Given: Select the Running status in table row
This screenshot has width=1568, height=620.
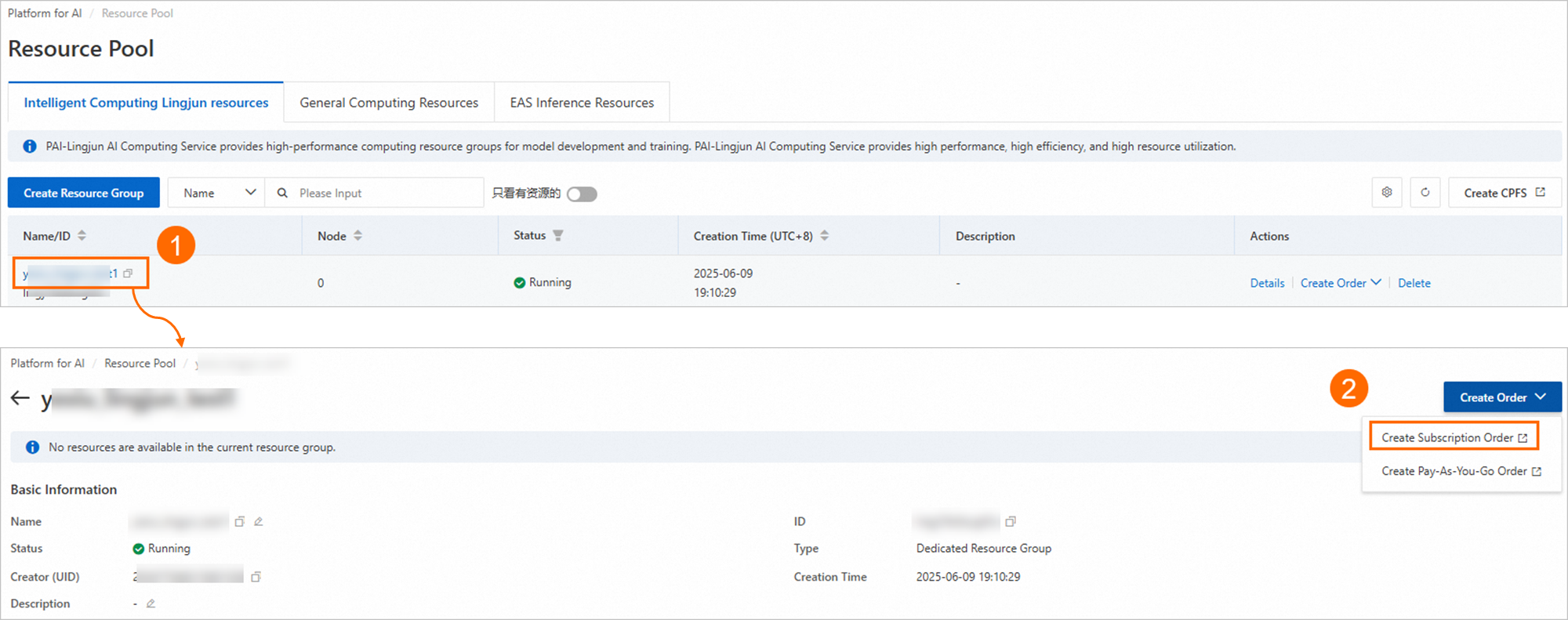Looking at the screenshot, I should click(543, 282).
